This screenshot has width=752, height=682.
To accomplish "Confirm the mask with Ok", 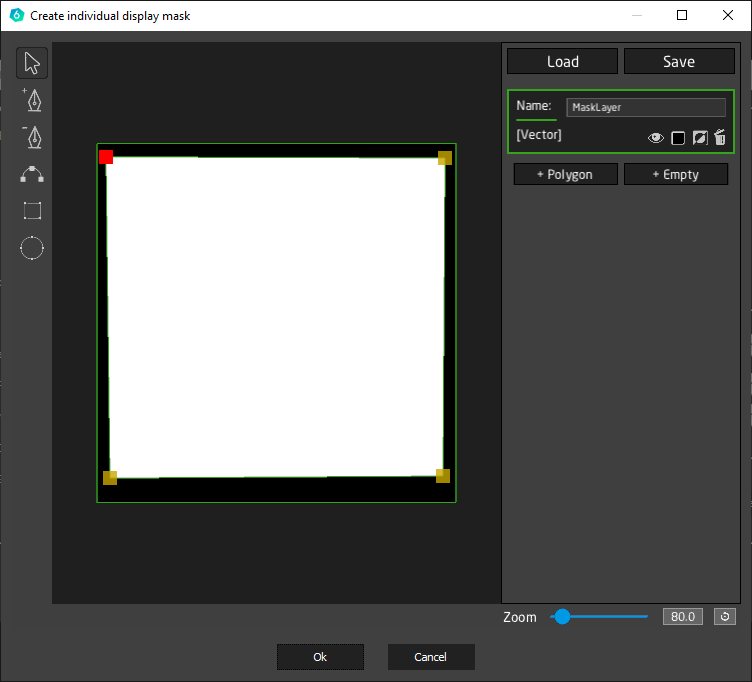I will (x=320, y=657).
